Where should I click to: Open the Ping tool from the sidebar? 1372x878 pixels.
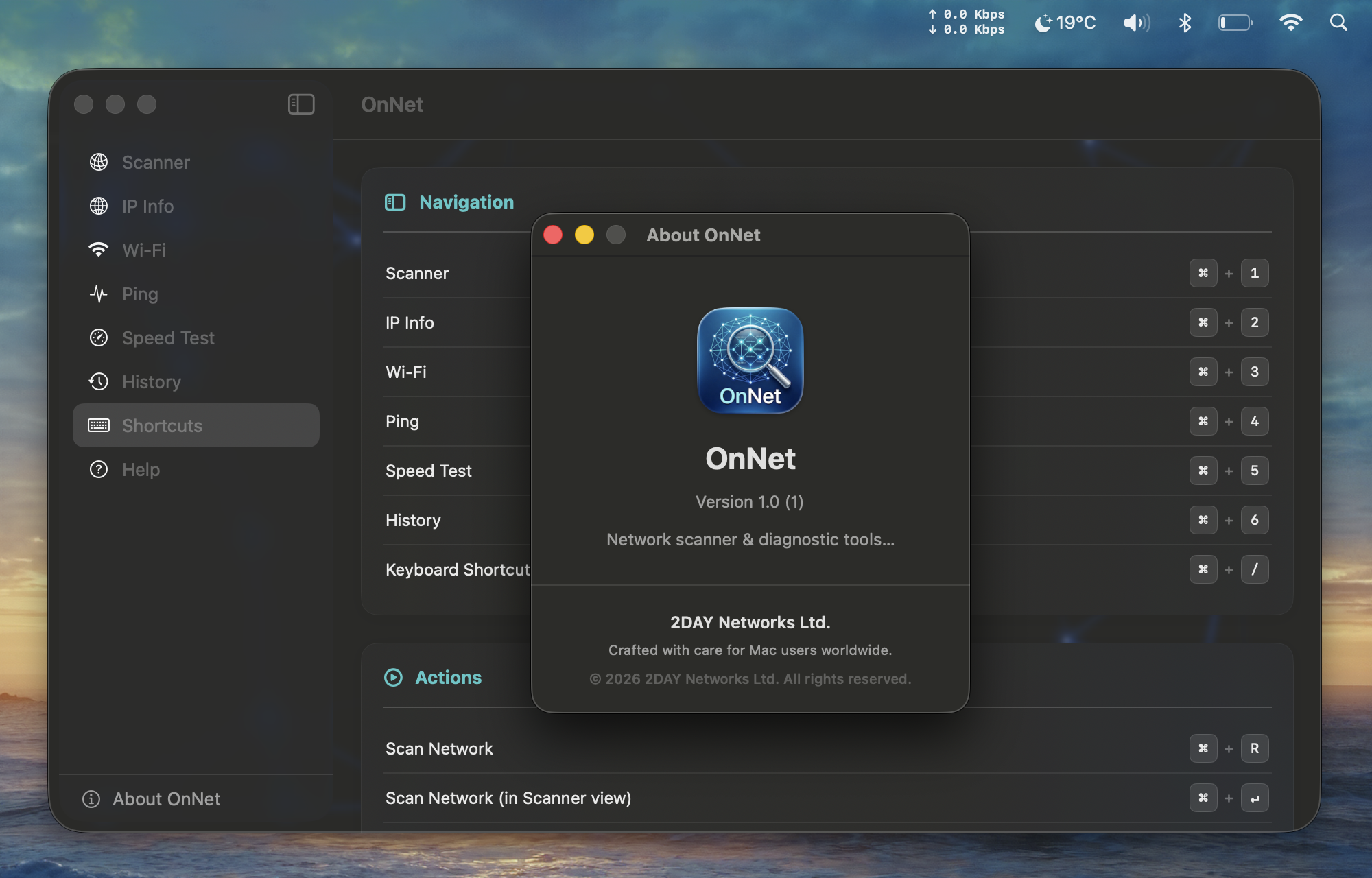tap(196, 294)
